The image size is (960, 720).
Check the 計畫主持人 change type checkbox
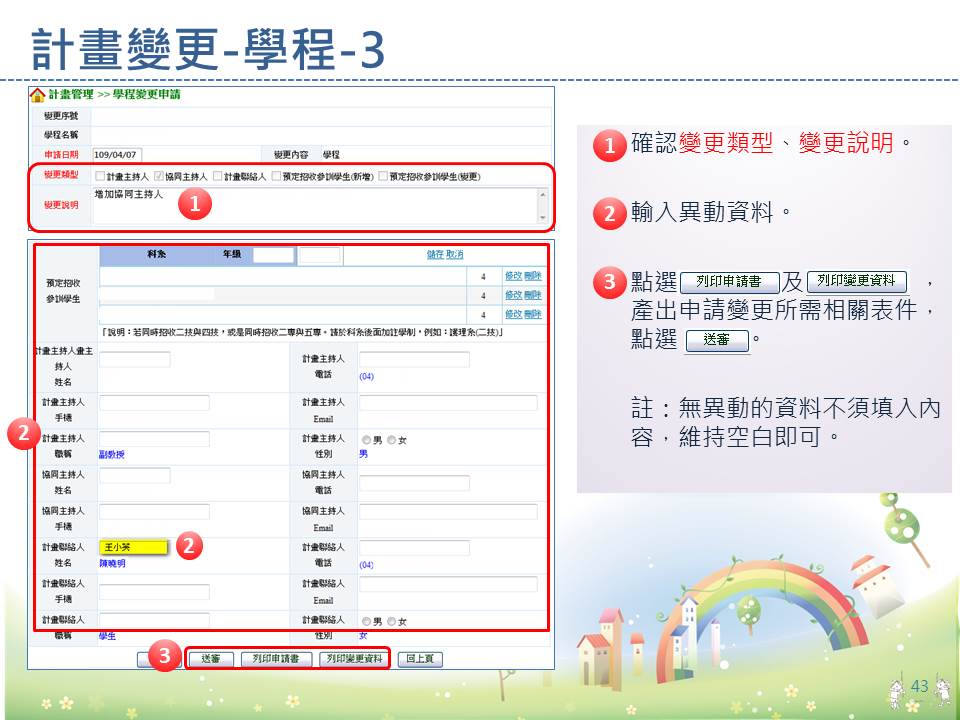click(99, 177)
